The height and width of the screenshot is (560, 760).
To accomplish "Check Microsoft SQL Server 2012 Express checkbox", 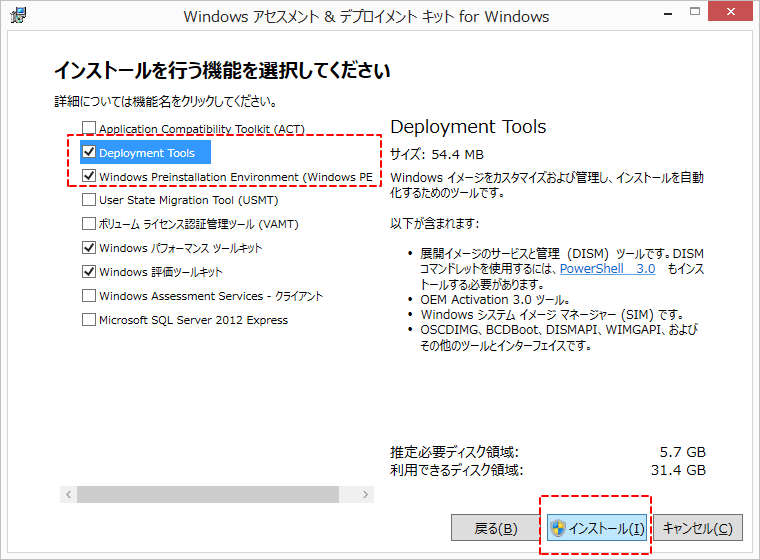I will click(x=89, y=320).
